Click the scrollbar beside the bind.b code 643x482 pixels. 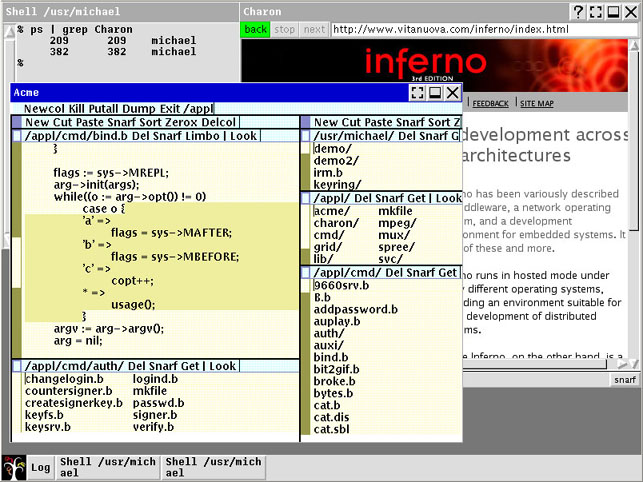pyautogui.click(x=17, y=250)
